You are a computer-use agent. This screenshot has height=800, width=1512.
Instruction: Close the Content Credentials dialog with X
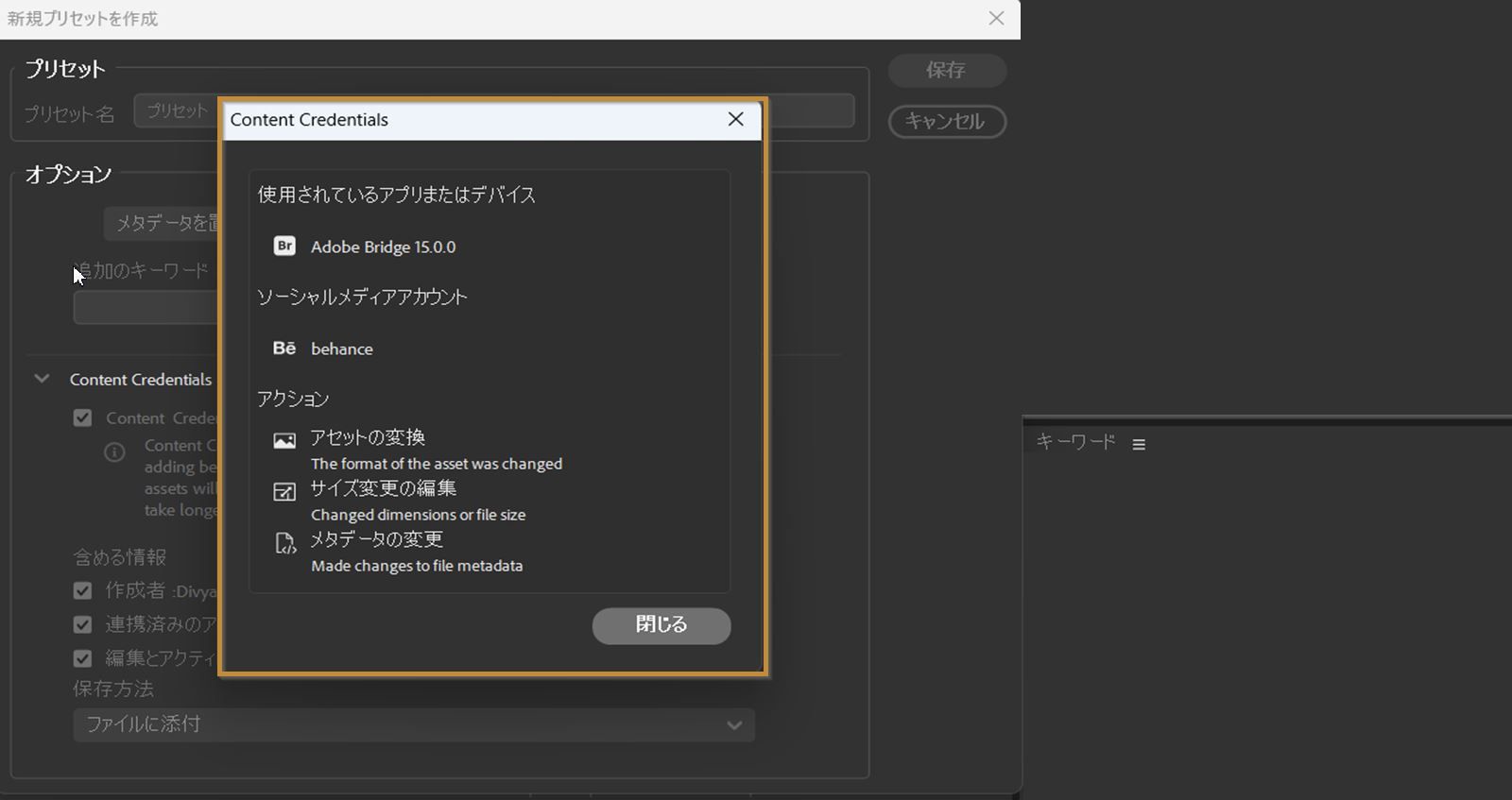pos(736,119)
